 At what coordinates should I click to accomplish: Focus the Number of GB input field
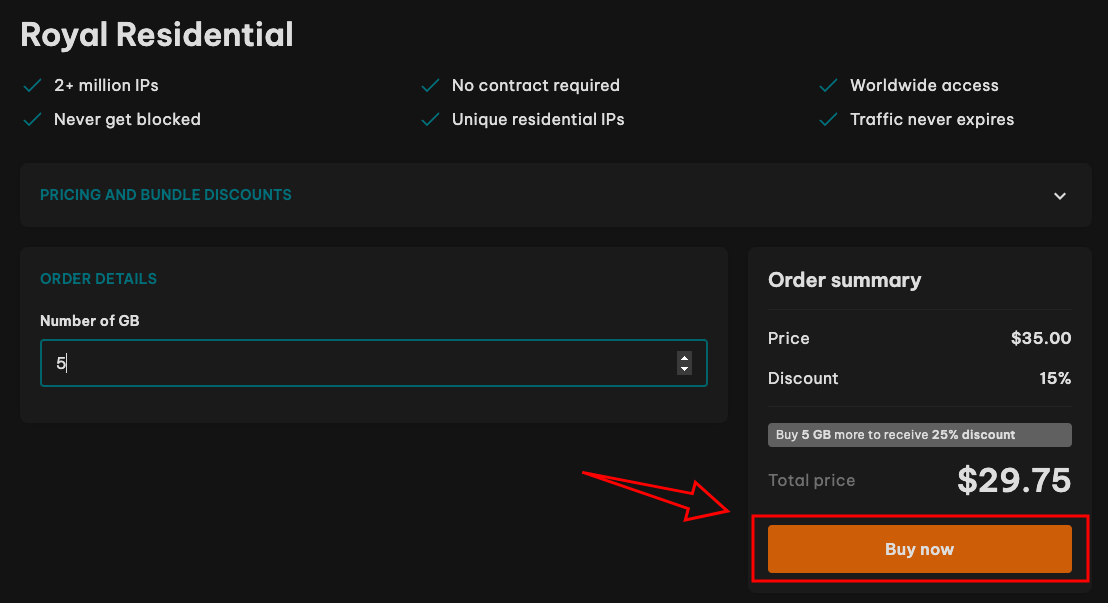(x=360, y=363)
